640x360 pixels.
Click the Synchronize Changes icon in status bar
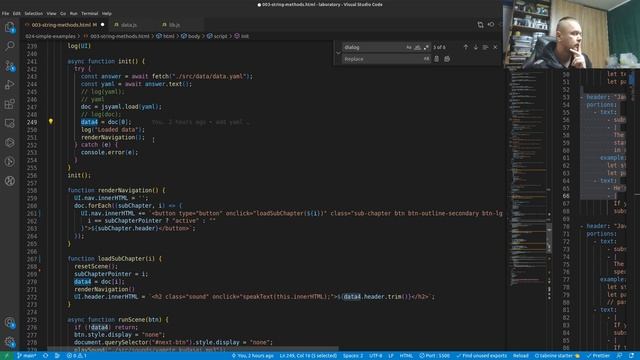point(46,356)
